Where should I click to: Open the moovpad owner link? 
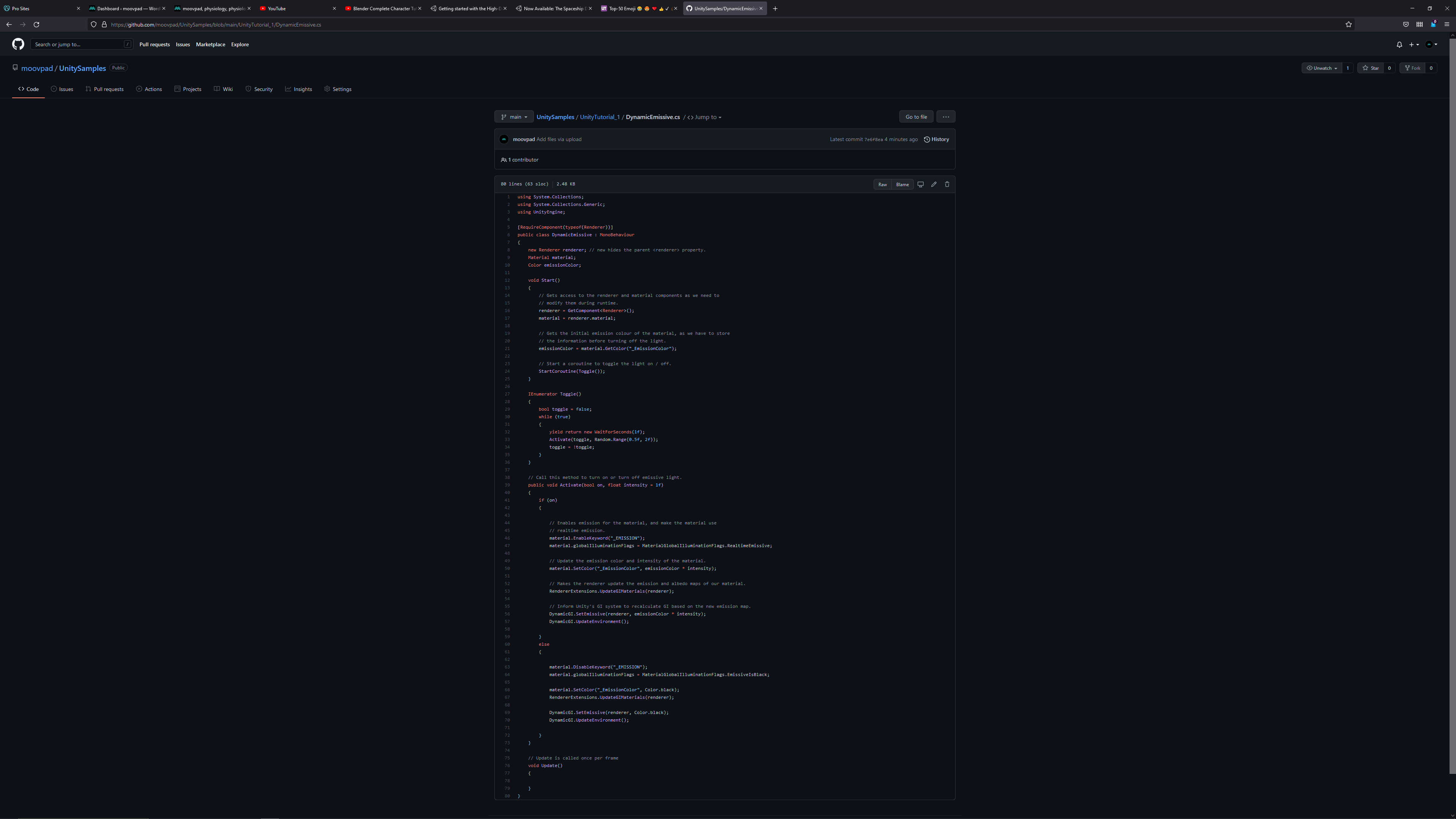[37, 68]
